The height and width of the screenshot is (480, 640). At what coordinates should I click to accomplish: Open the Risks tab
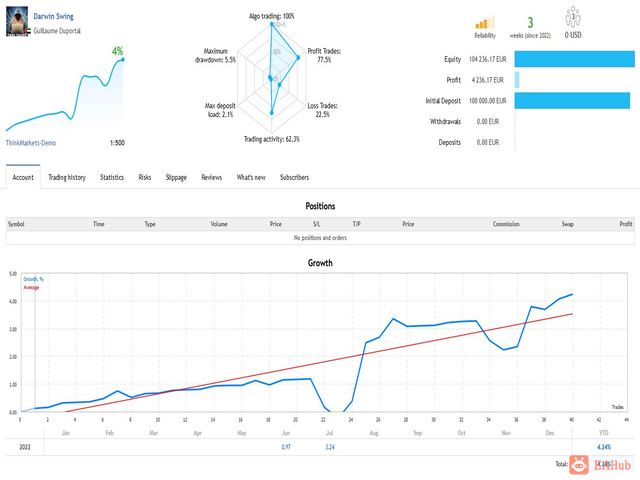pos(144,177)
